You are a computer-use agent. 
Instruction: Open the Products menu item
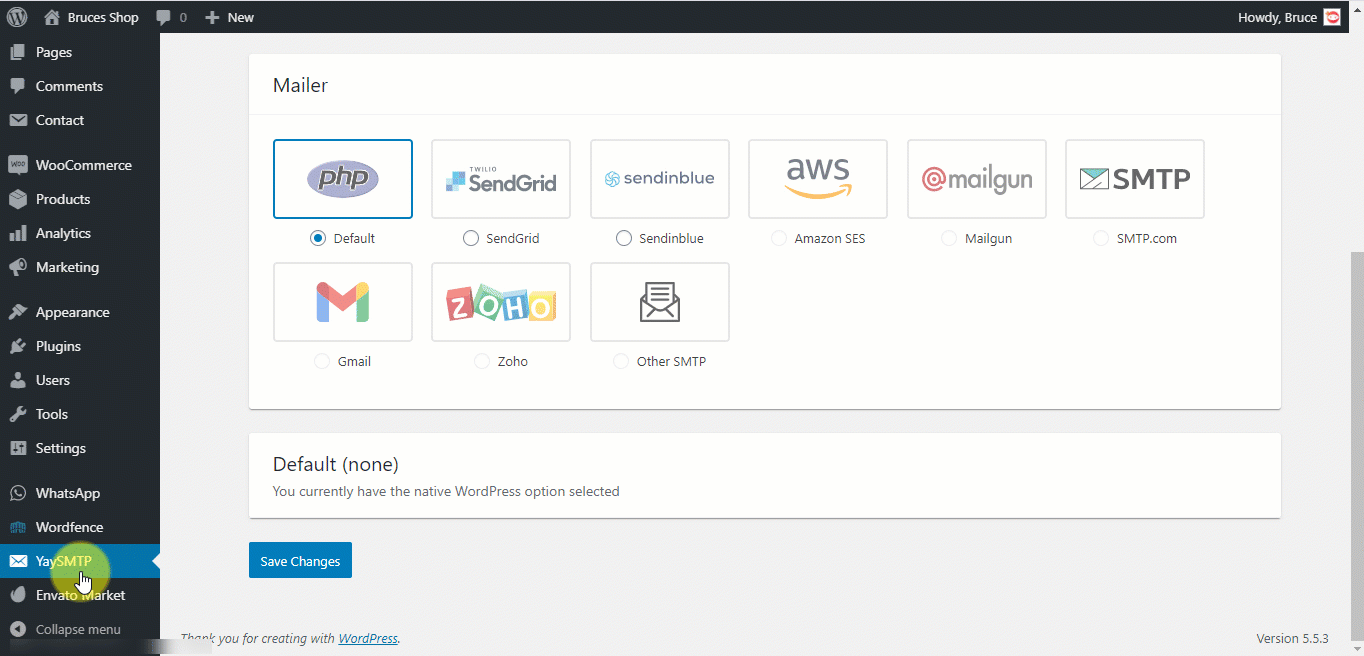(80, 199)
